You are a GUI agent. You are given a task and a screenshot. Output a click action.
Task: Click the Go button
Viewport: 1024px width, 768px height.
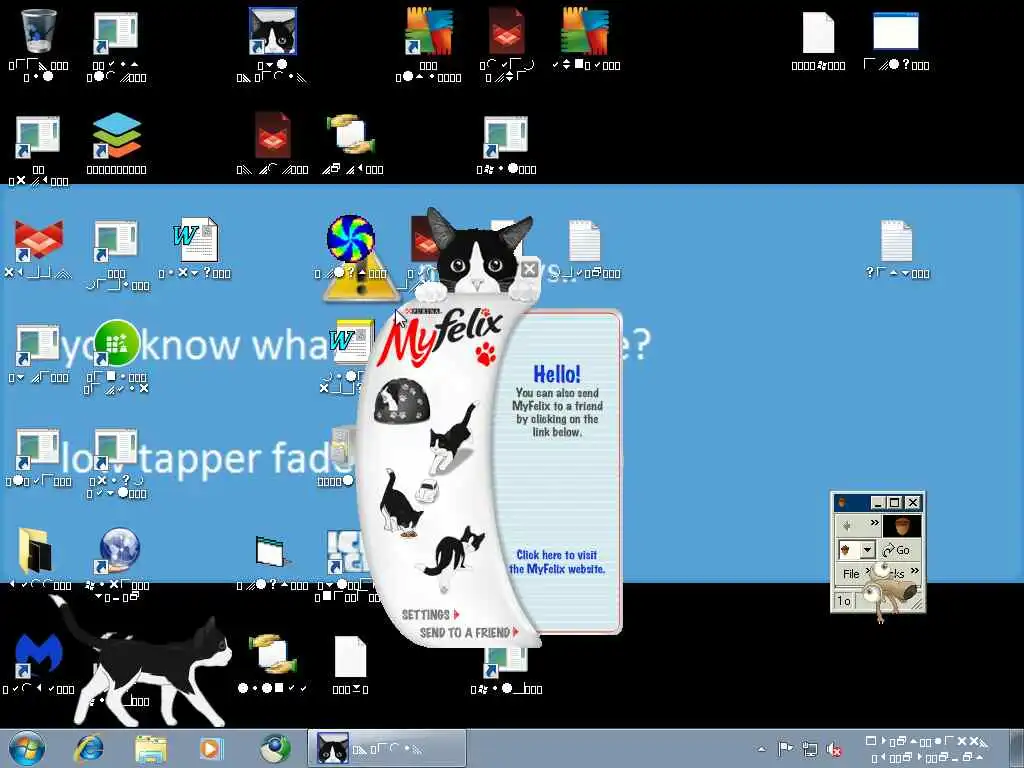coord(897,550)
